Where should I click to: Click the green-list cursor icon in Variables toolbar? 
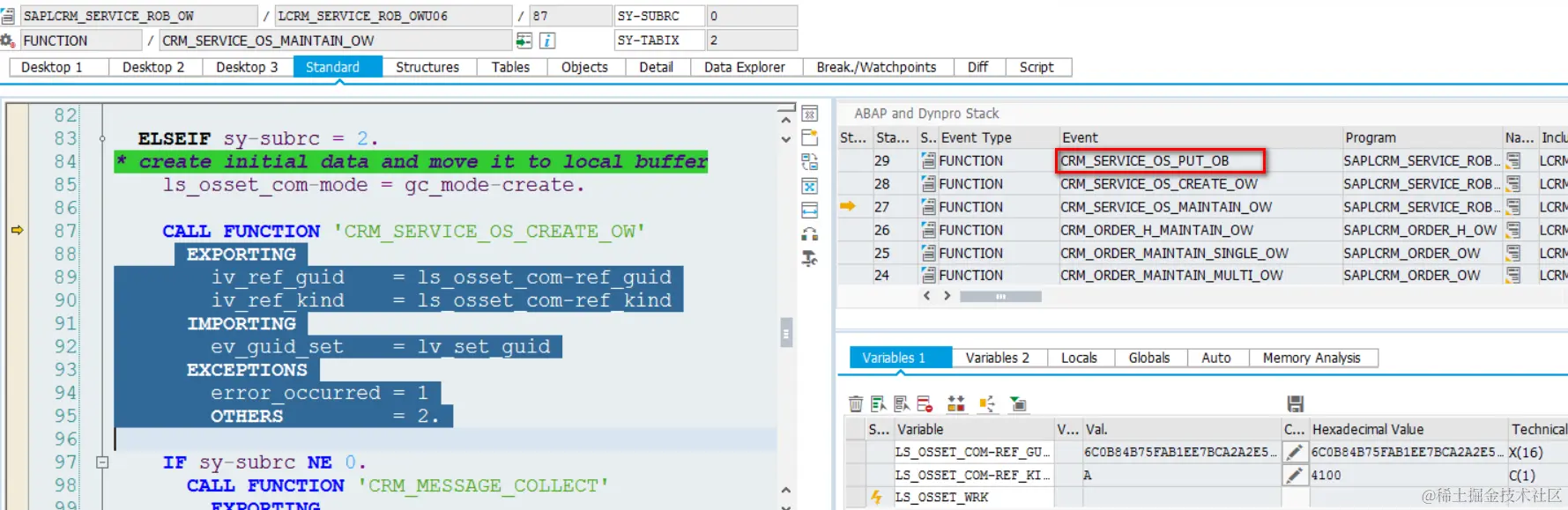tap(878, 403)
